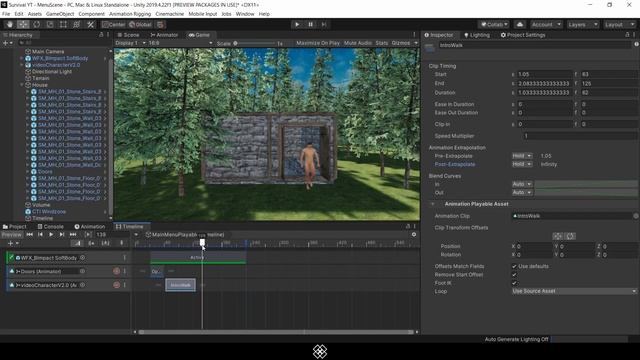The width and height of the screenshot is (640, 360).
Task: Switch to the Lighting tab
Action: (477, 35)
